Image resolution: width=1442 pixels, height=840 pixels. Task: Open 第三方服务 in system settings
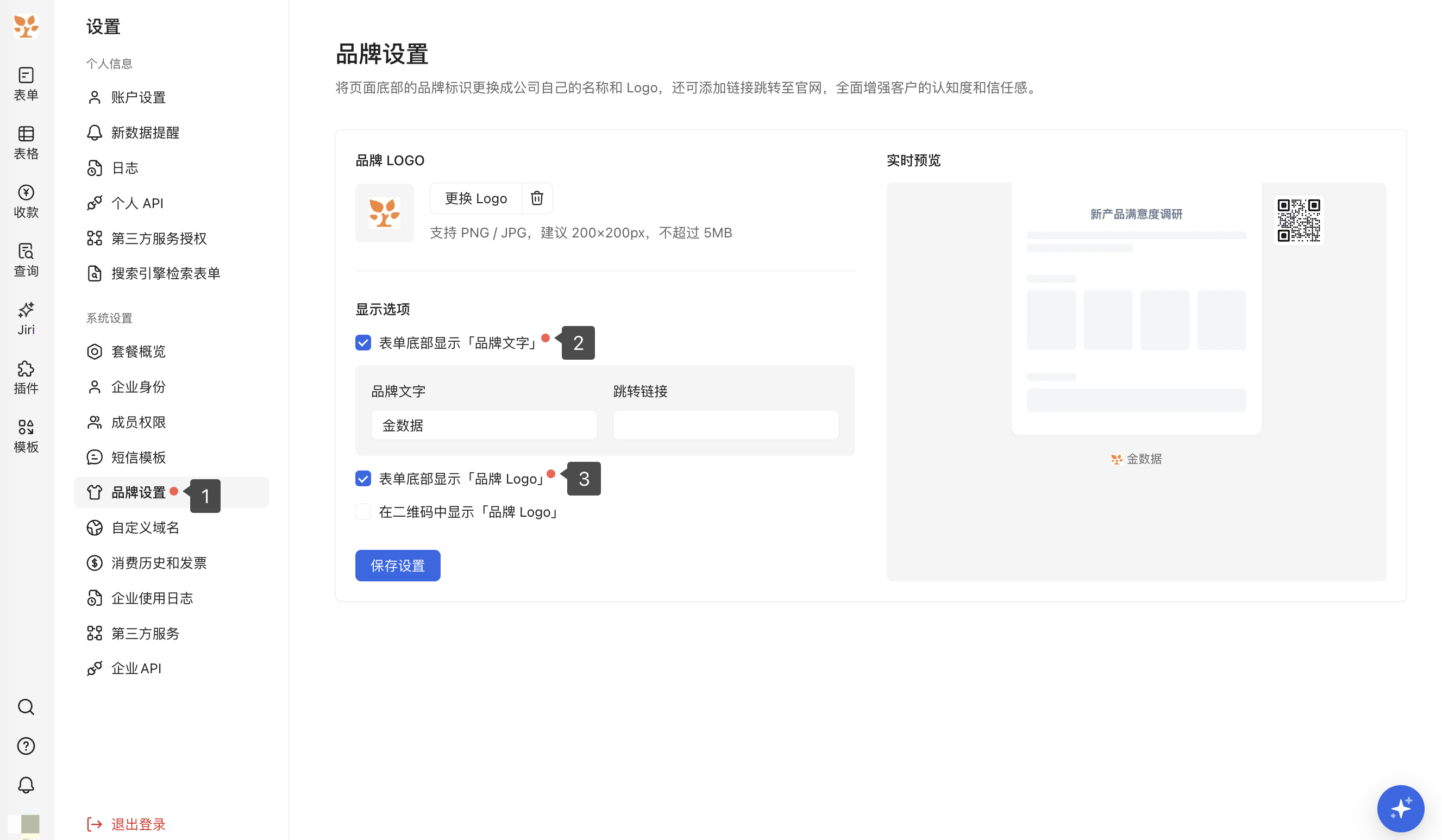click(x=171, y=634)
